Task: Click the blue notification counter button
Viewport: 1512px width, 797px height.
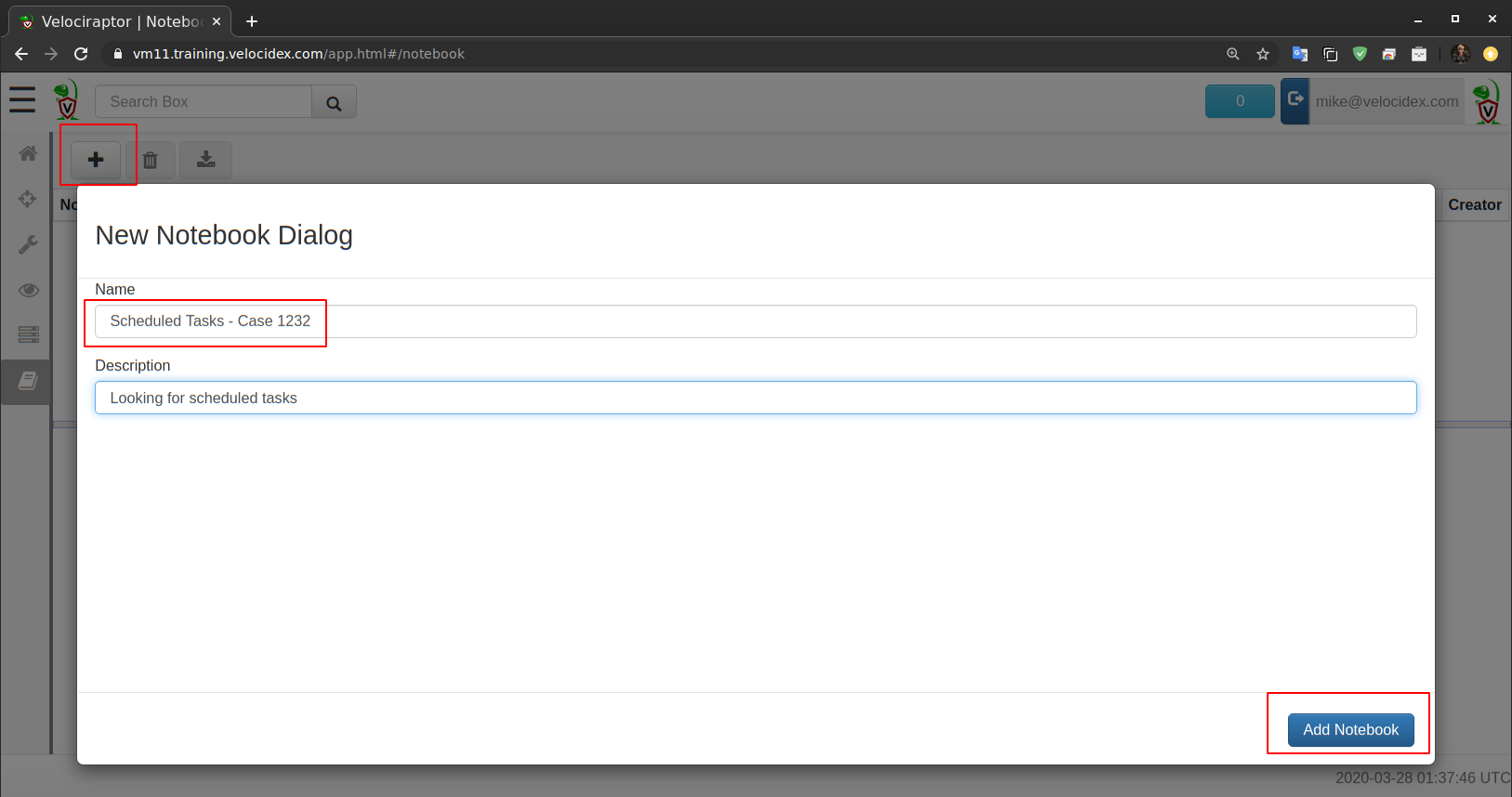Action: pyautogui.click(x=1240, y=101)
